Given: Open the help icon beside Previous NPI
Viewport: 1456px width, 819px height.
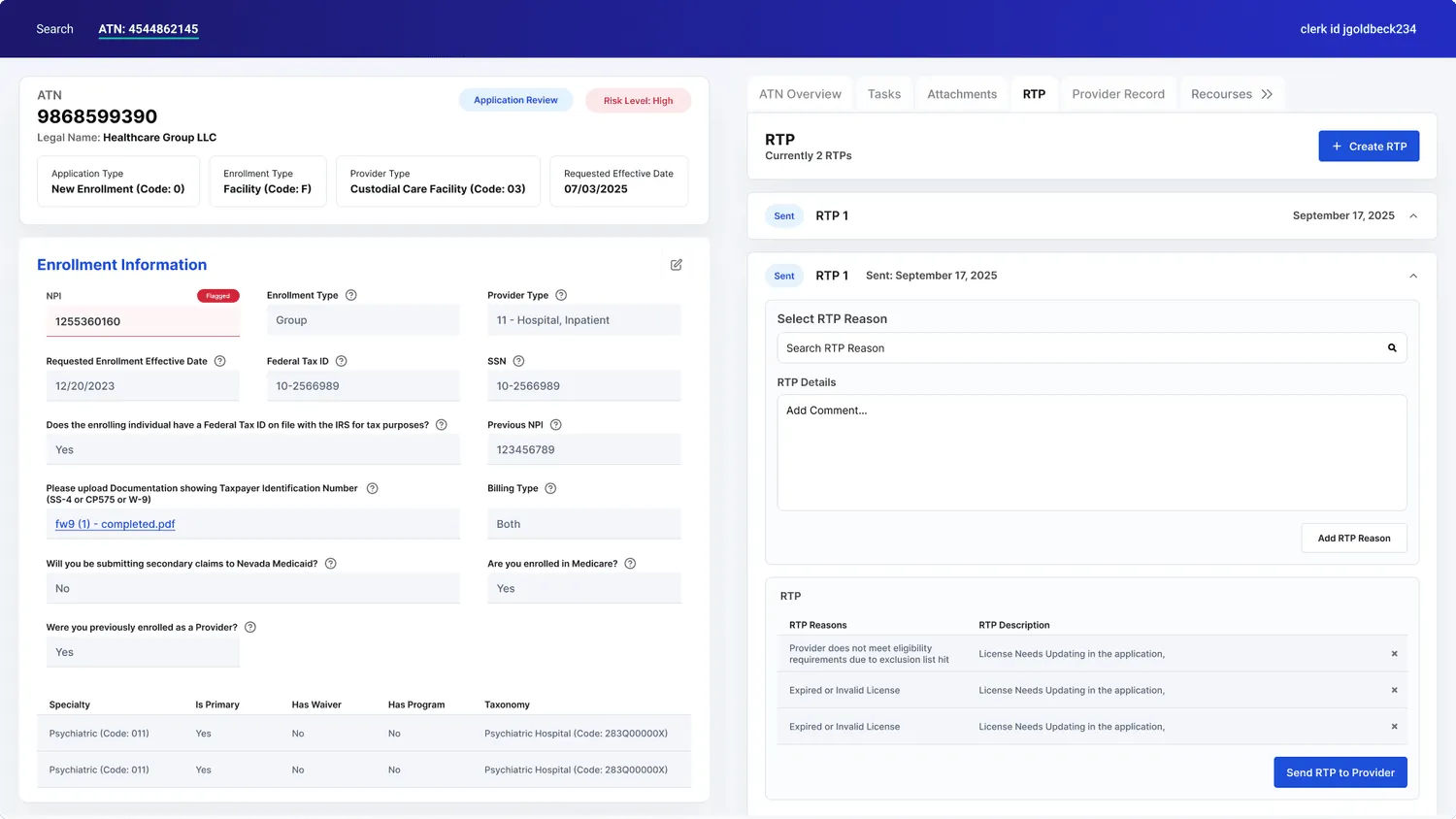Looking at the screenshot, I should click(x=556, y=425).
